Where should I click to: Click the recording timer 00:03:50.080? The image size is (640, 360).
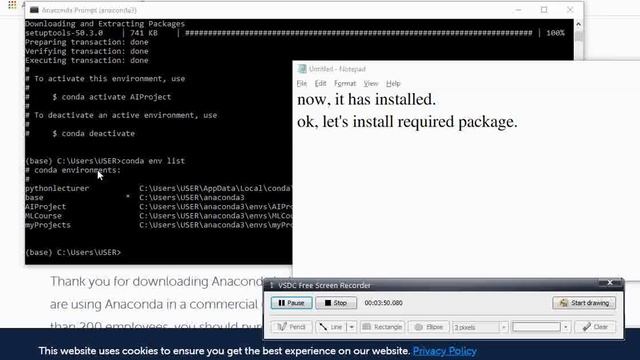click(383, 303)
